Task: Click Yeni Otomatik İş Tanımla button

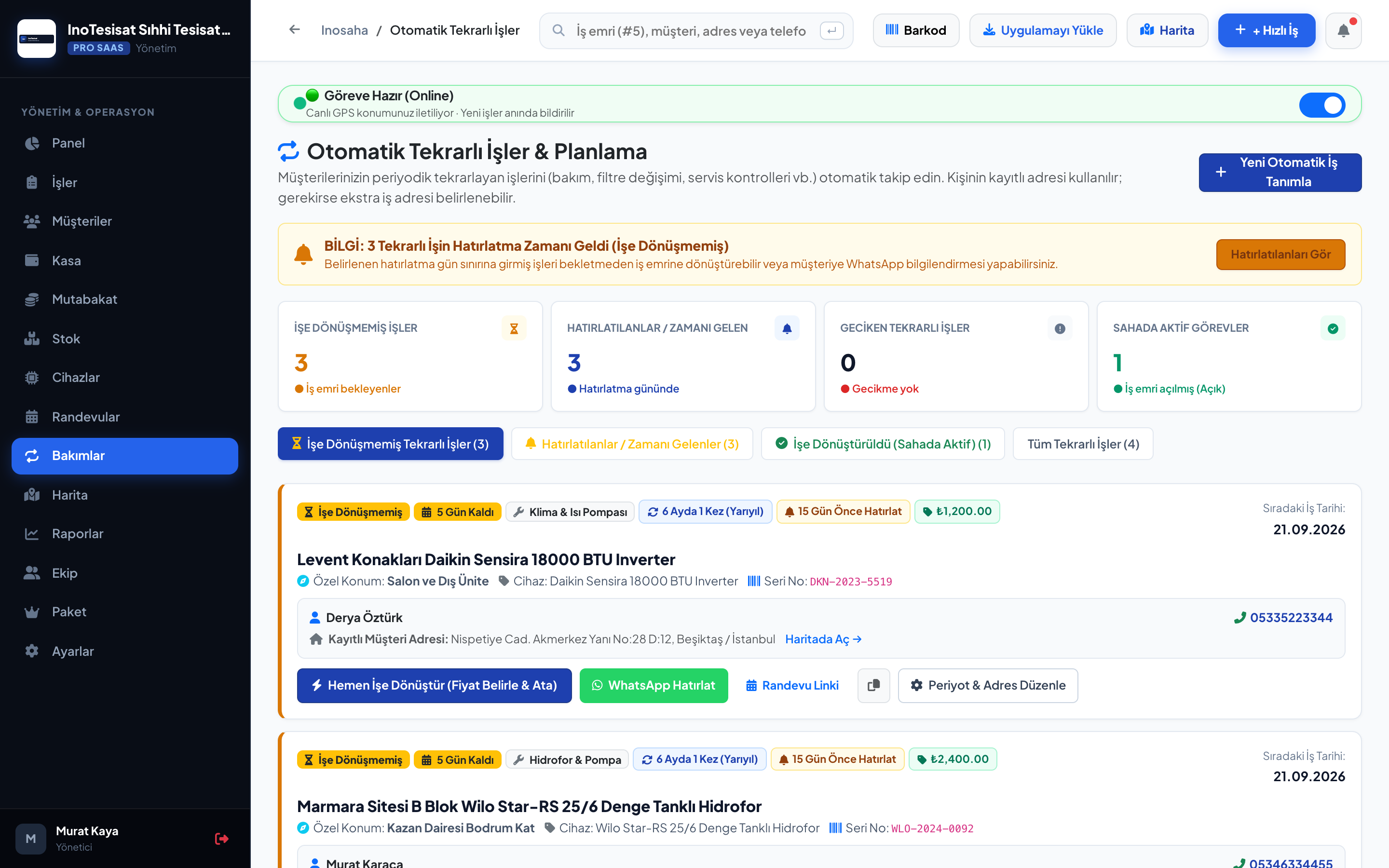Action: point(1280,172)
